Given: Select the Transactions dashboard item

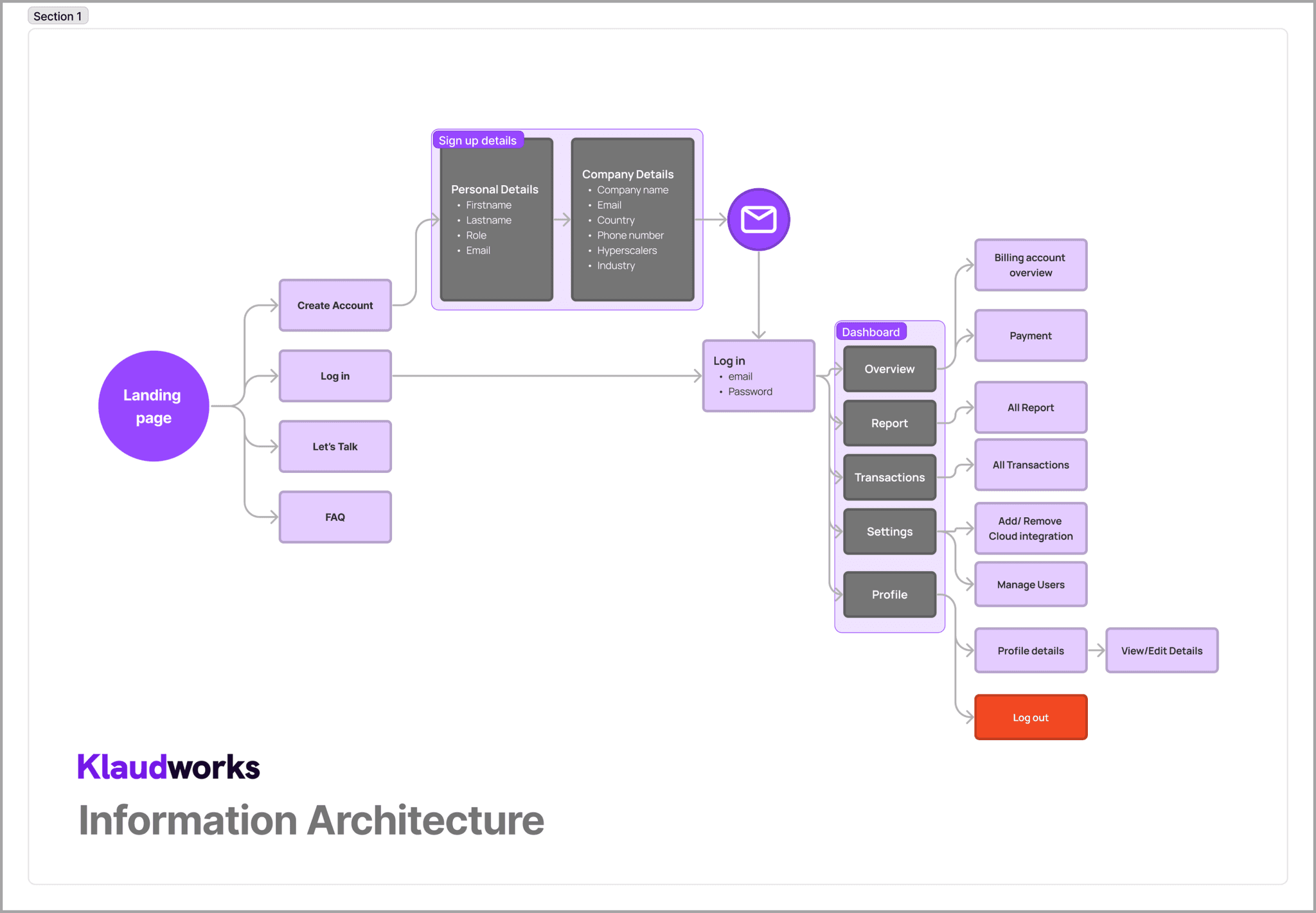Looking at the screenshot, I should point(889,477).
